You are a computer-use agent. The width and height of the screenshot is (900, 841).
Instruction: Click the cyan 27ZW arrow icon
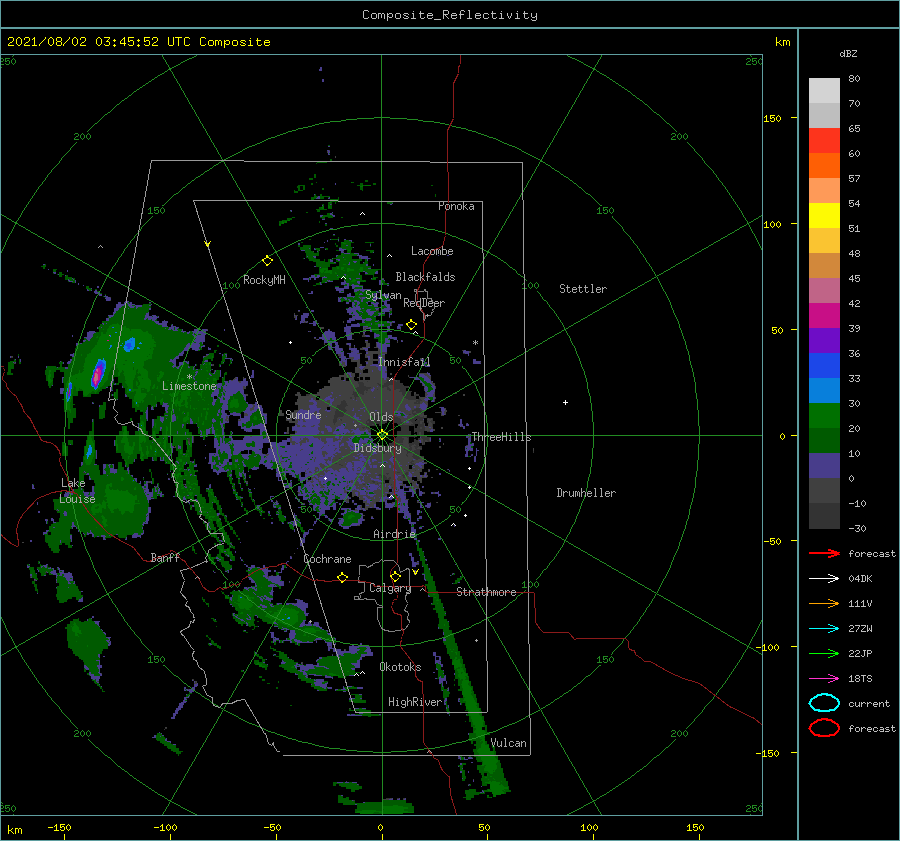[x=824, y=629]
